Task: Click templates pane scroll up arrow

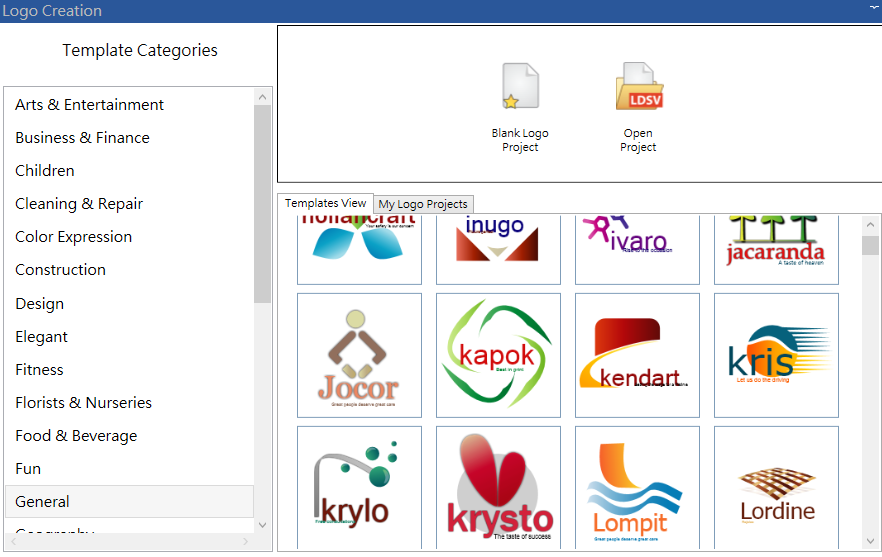Action: point(870,226)
